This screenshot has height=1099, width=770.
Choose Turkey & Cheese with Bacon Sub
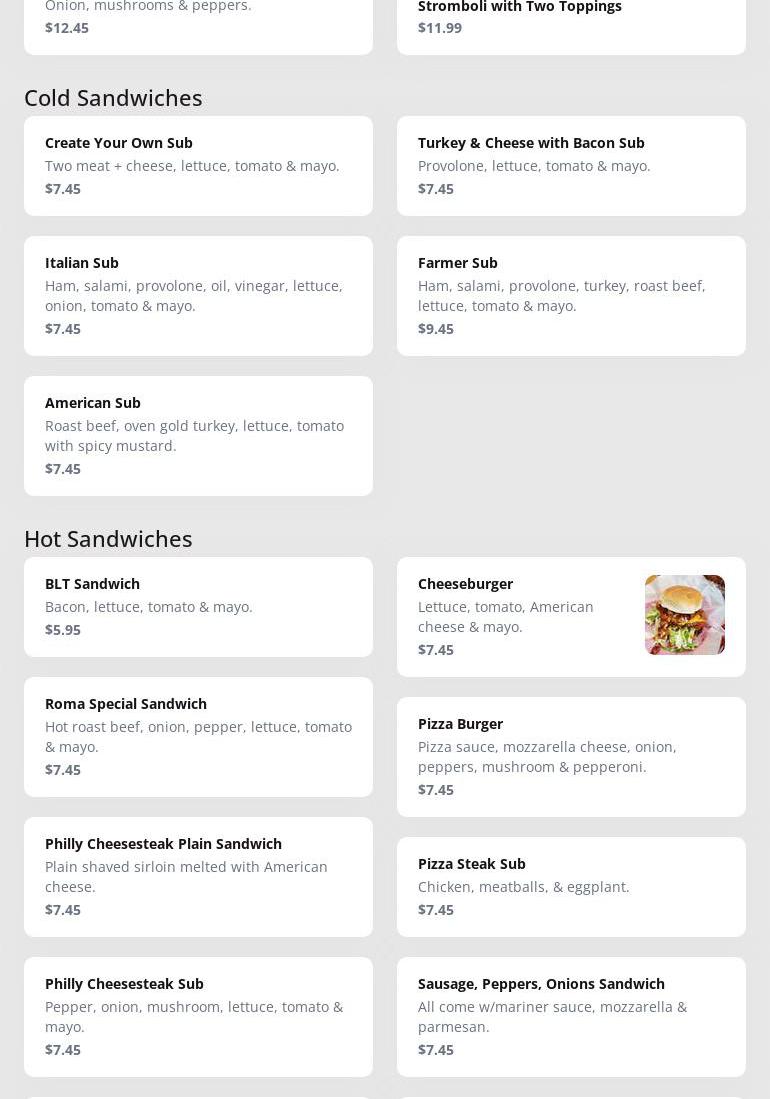pyautogui.click(x=571, y=165)
